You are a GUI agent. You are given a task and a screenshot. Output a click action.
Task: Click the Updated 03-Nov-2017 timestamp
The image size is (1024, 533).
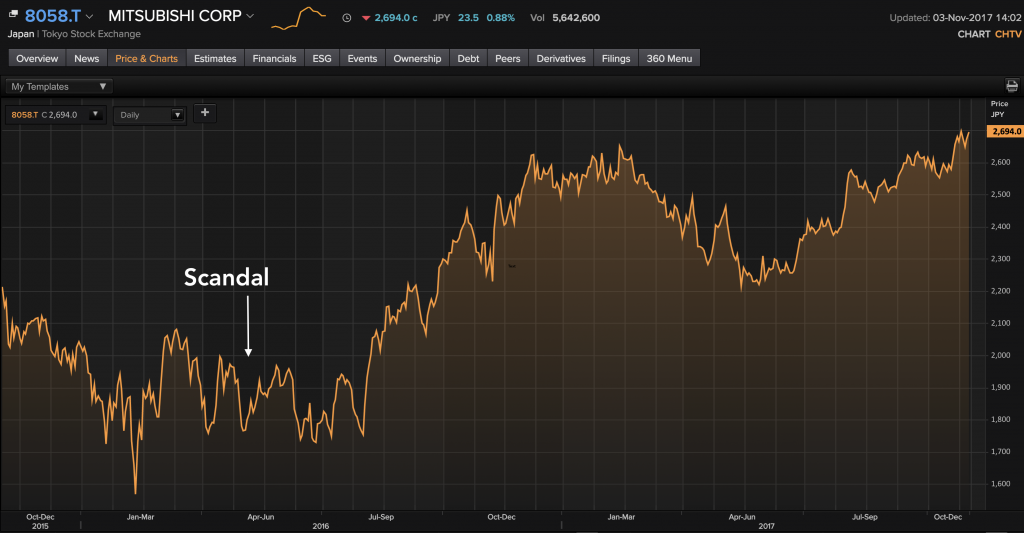click(955, 18)
